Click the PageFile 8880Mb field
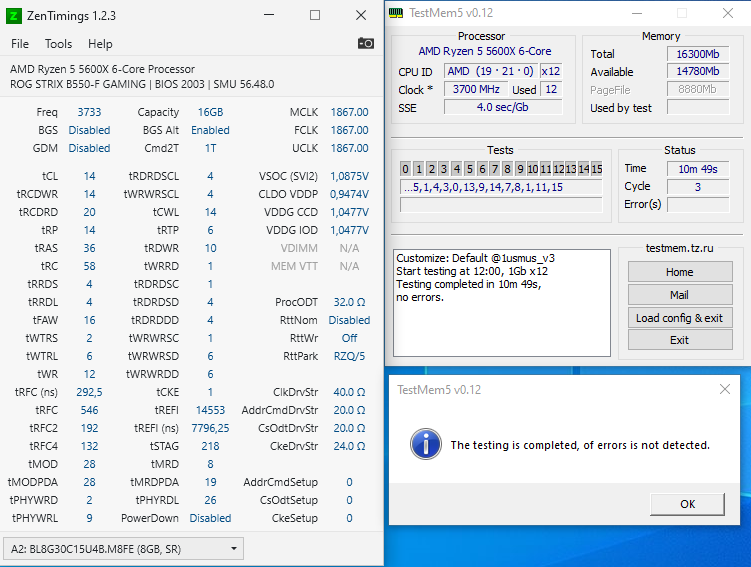The image size is (751, 567). 698,89
